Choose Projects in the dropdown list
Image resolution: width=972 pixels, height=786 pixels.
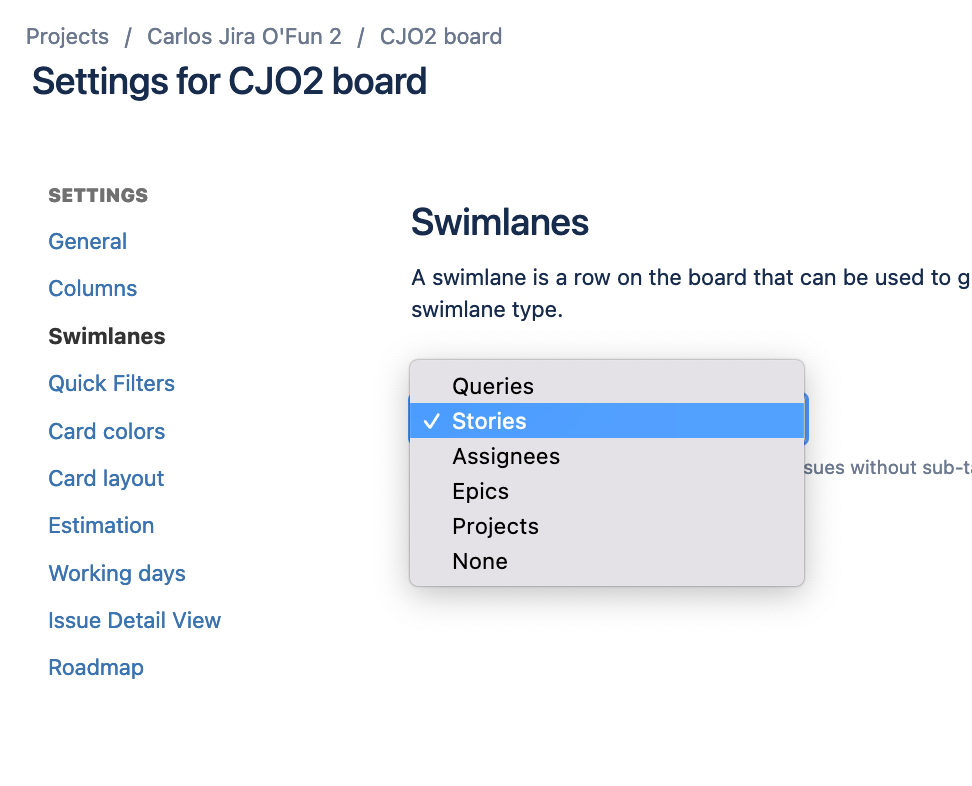click(x=495, y=526)
